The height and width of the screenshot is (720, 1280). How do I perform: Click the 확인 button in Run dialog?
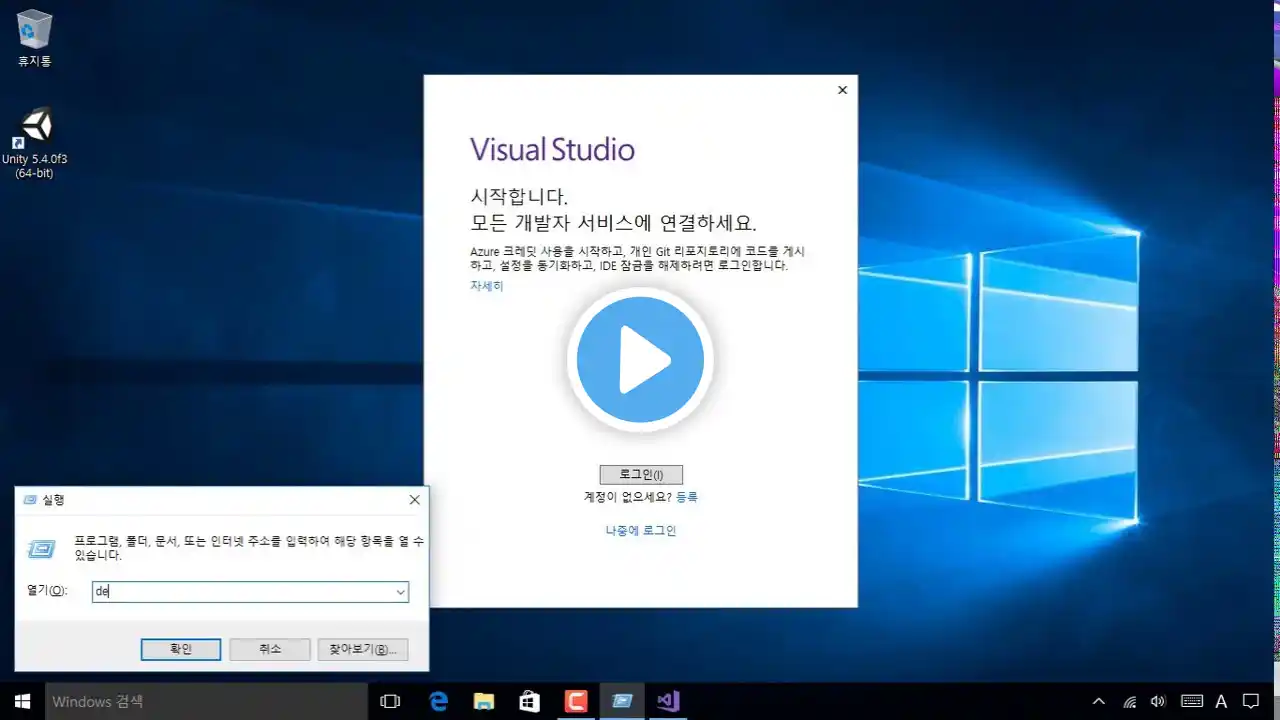tap(181, 649)
